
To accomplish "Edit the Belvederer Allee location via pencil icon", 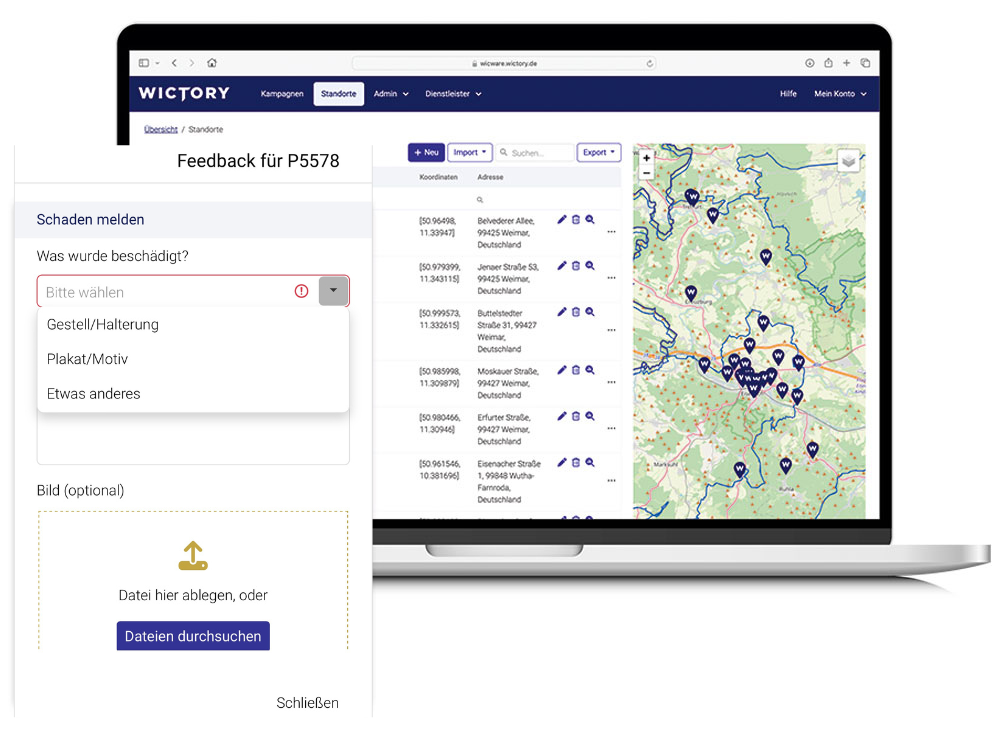I will pos(562,220).
